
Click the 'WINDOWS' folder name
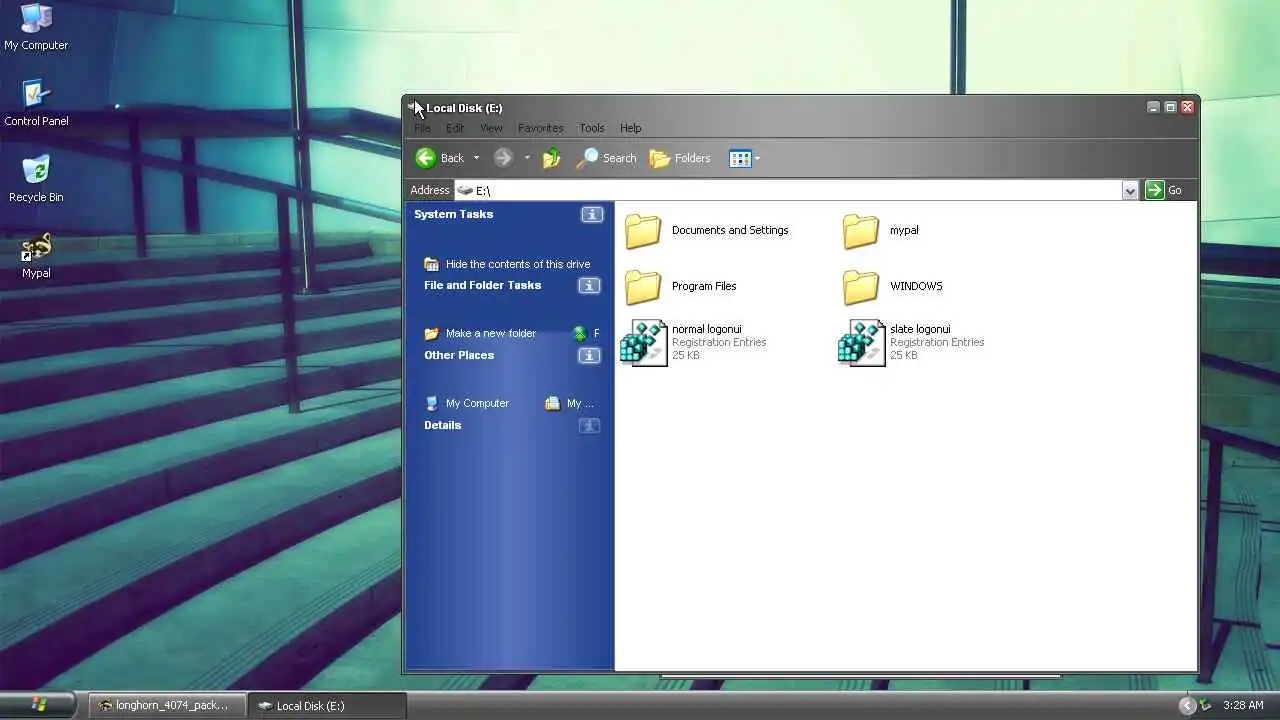click(x=916, y=286)
